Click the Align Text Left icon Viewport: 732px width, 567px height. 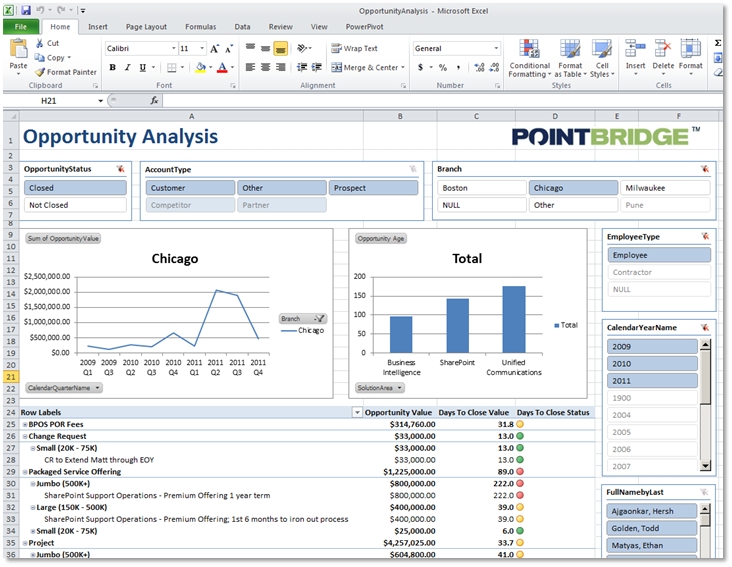(251, 68)
